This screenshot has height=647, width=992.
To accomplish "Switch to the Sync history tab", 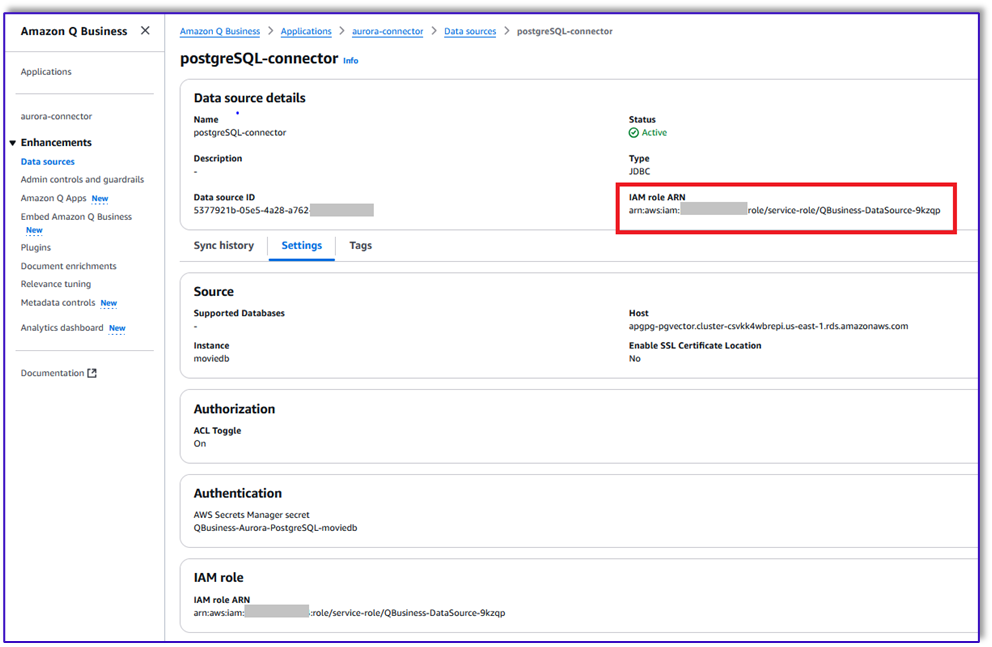I will (223, 246).
